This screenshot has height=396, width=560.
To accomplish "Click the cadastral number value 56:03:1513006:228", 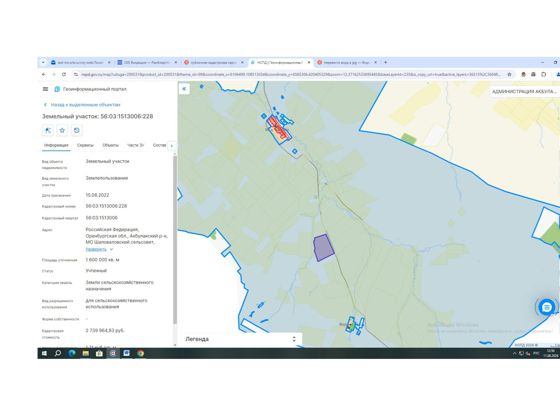I will pos(106,206).
